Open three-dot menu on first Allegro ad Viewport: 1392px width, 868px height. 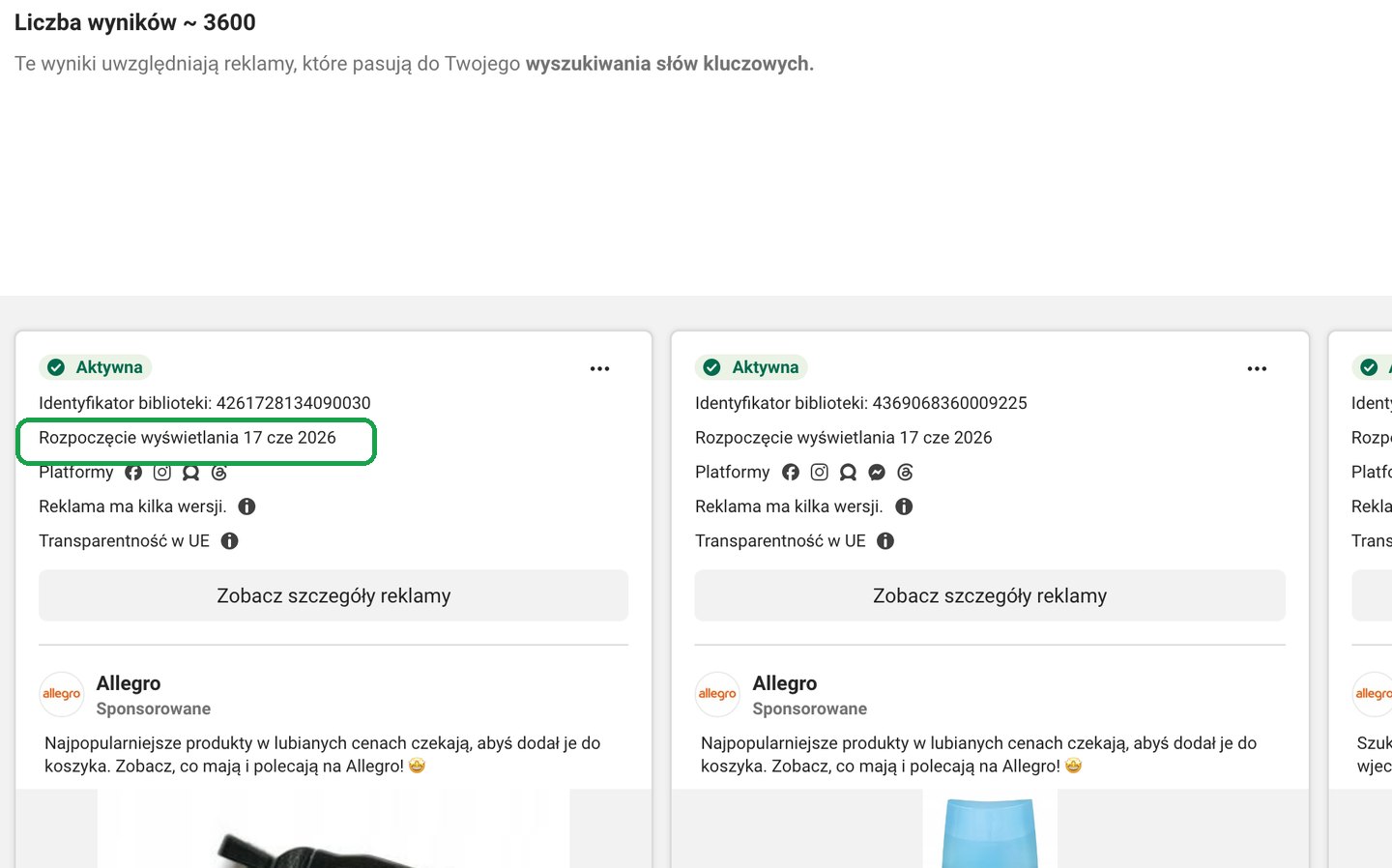point(599,368)
